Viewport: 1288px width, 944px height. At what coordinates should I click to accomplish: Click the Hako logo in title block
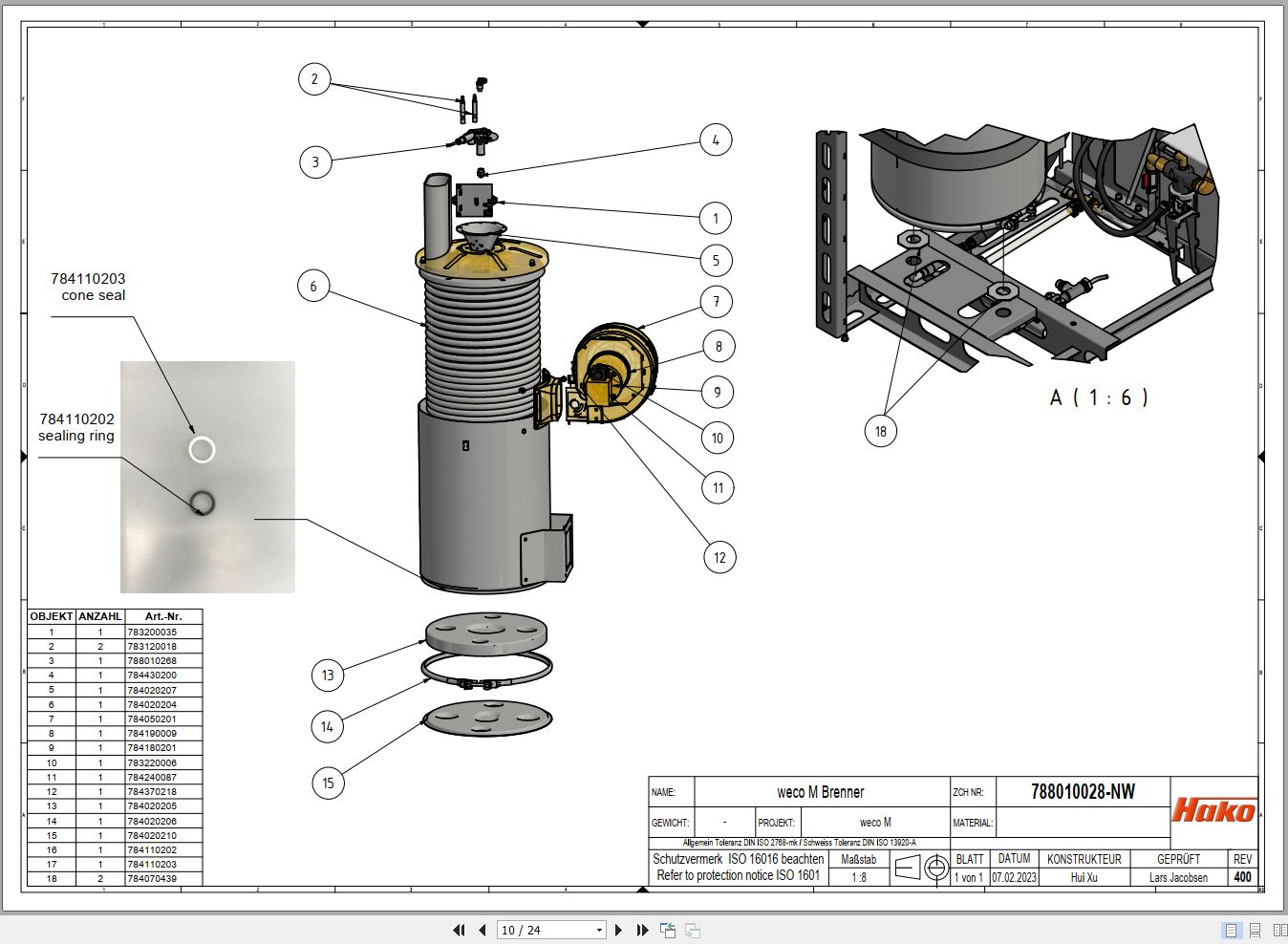[x=1213, y=810]
